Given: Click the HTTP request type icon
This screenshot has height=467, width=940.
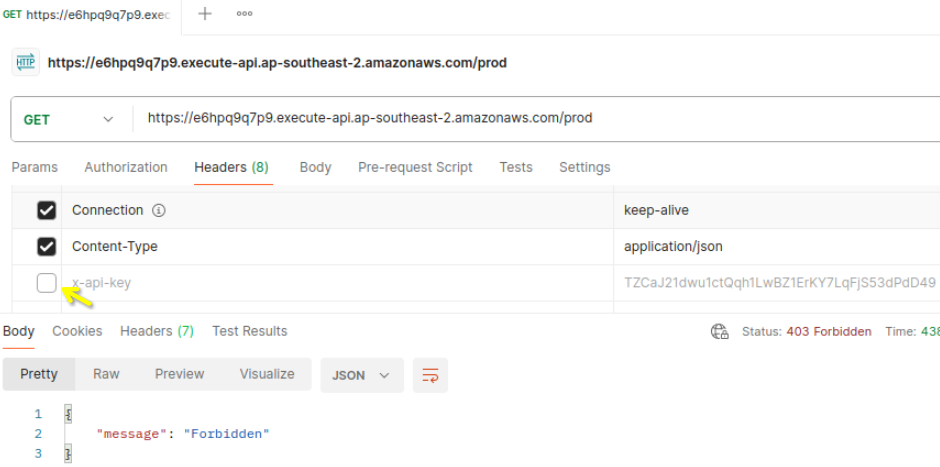Looking at the screenshot, I should (x=26, y=62).
